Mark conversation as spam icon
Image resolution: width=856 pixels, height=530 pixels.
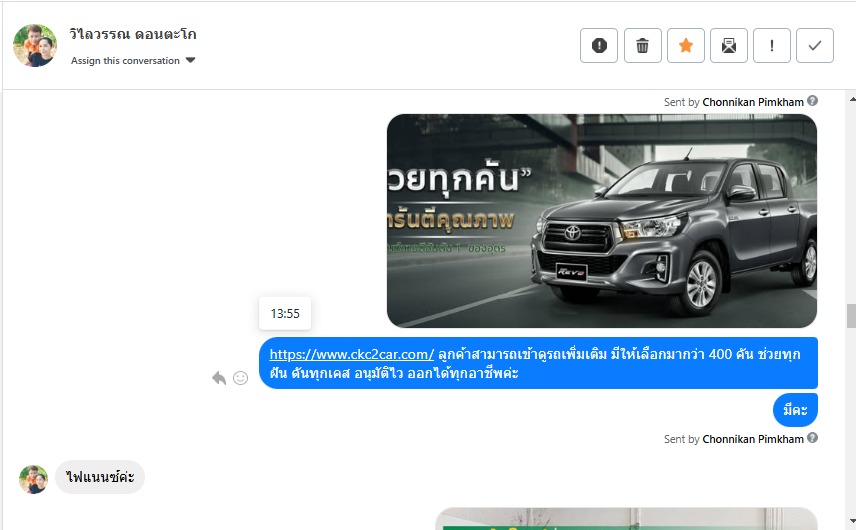tap(599, 45)
